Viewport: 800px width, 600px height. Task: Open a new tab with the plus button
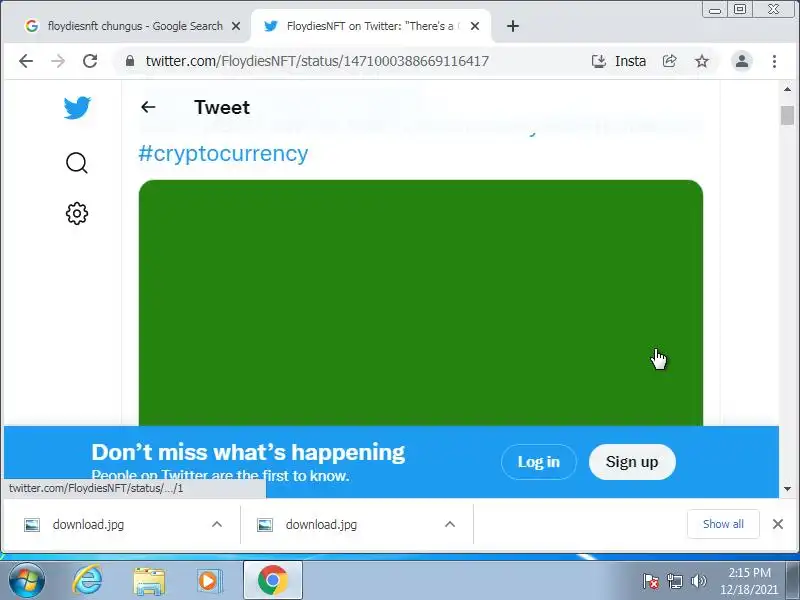(513, 26)
